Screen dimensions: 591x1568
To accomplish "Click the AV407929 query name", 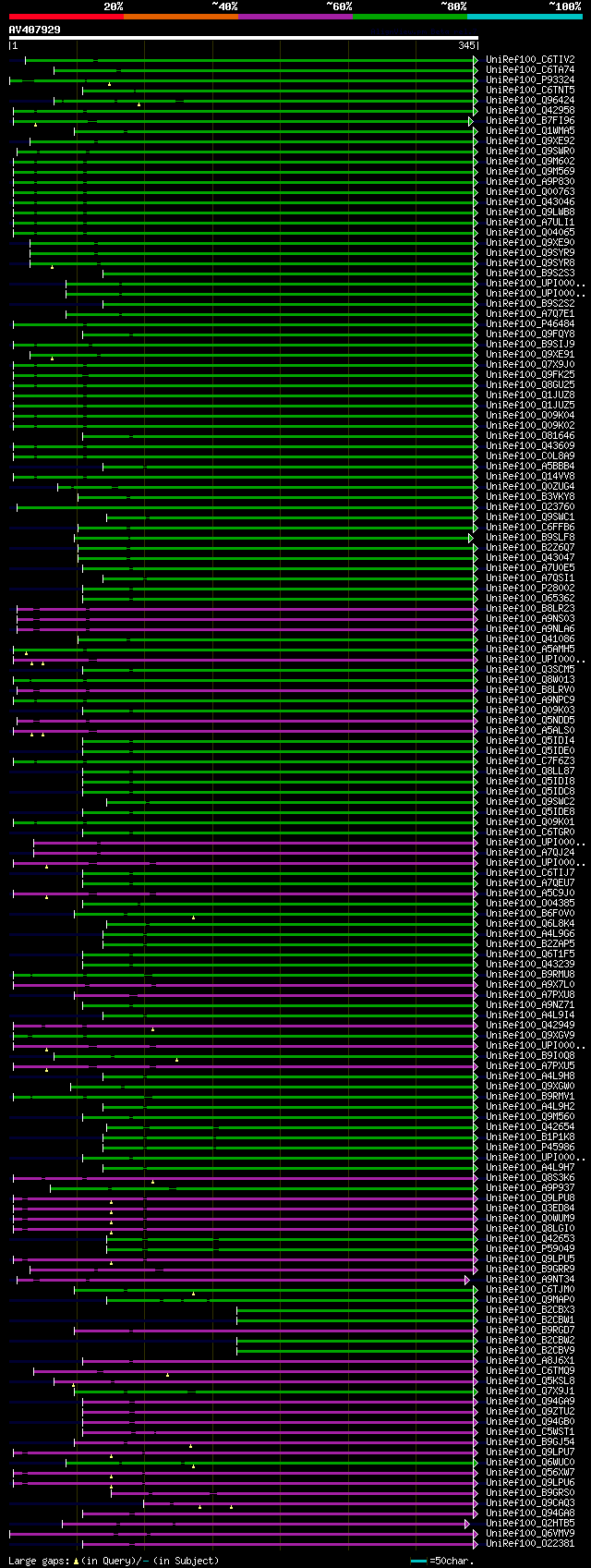I will (x=35, y=30).
